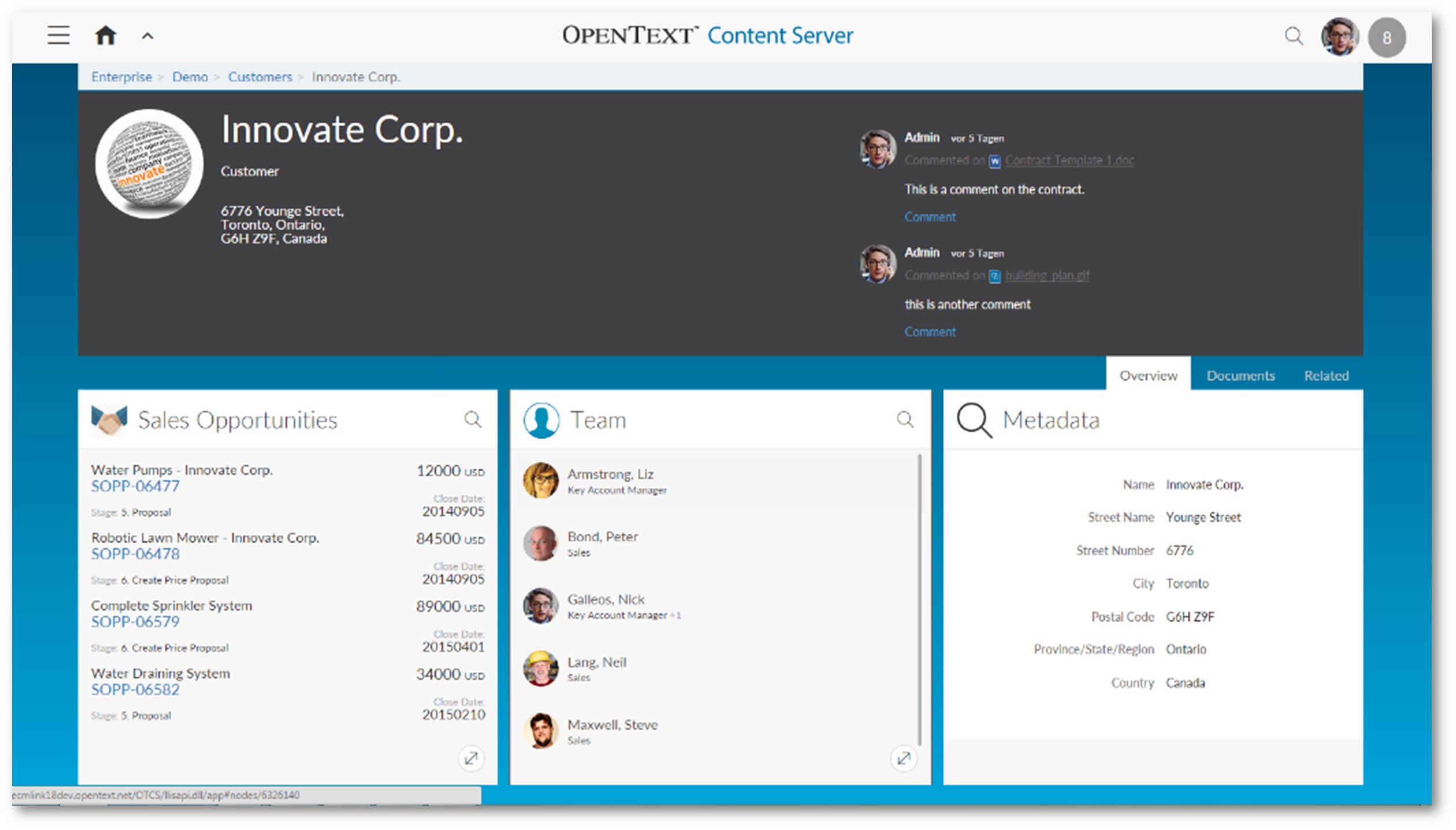This screenshot has height=830, width=1456.
Task: Open building_plan.gif link
Action: click(x=1047, y=275)
